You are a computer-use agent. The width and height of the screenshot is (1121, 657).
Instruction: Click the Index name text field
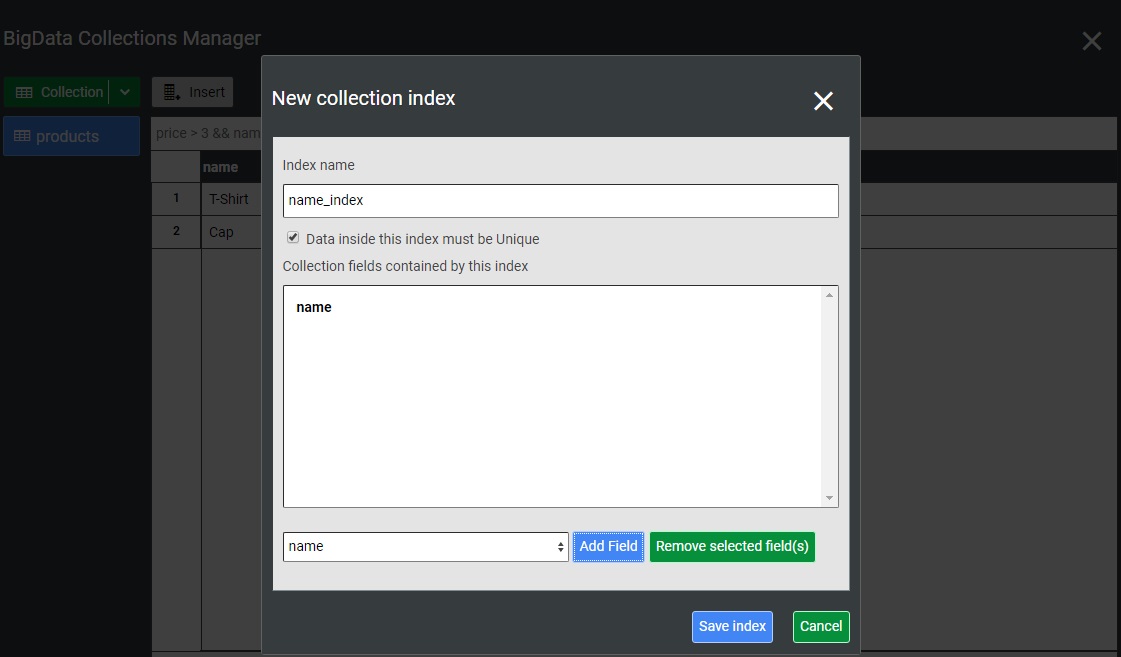pos(560,200)
